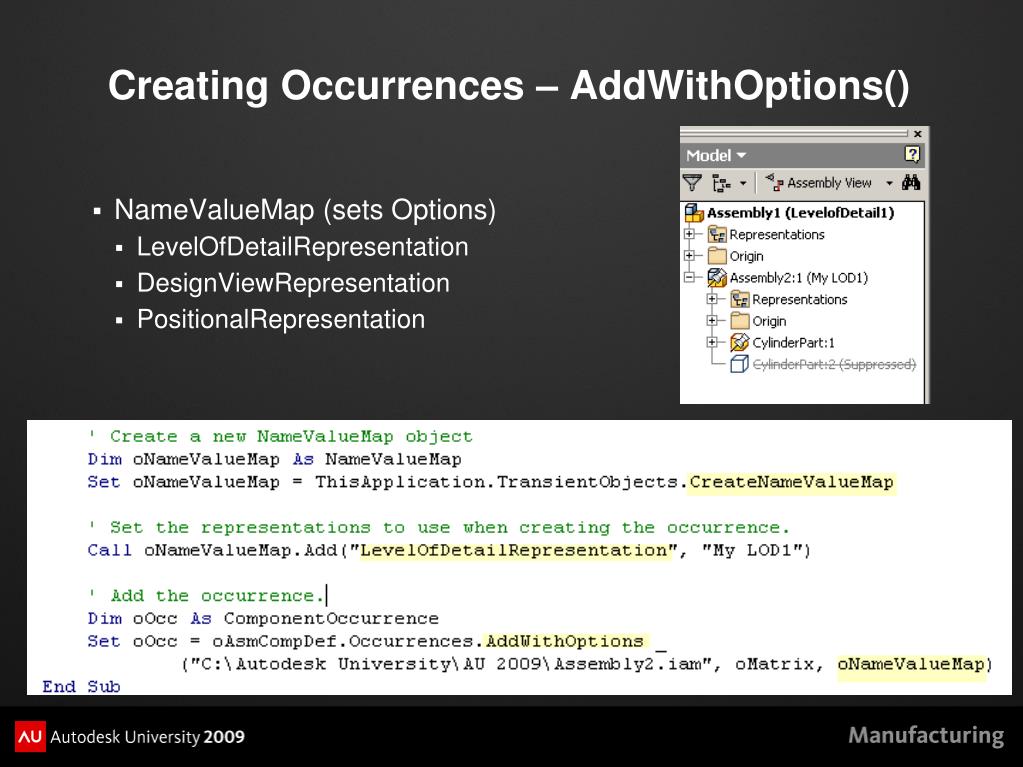Click the "Create a new NameValueMap object" comment
The height and width of the screenshot is (767, 1023).
click(280, 437)
